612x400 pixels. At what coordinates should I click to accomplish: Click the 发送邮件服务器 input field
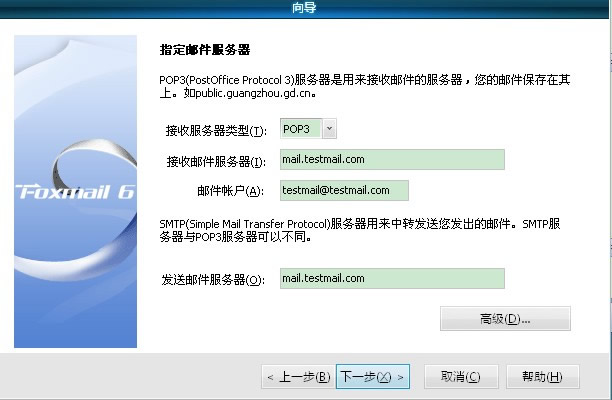[392, 279]
